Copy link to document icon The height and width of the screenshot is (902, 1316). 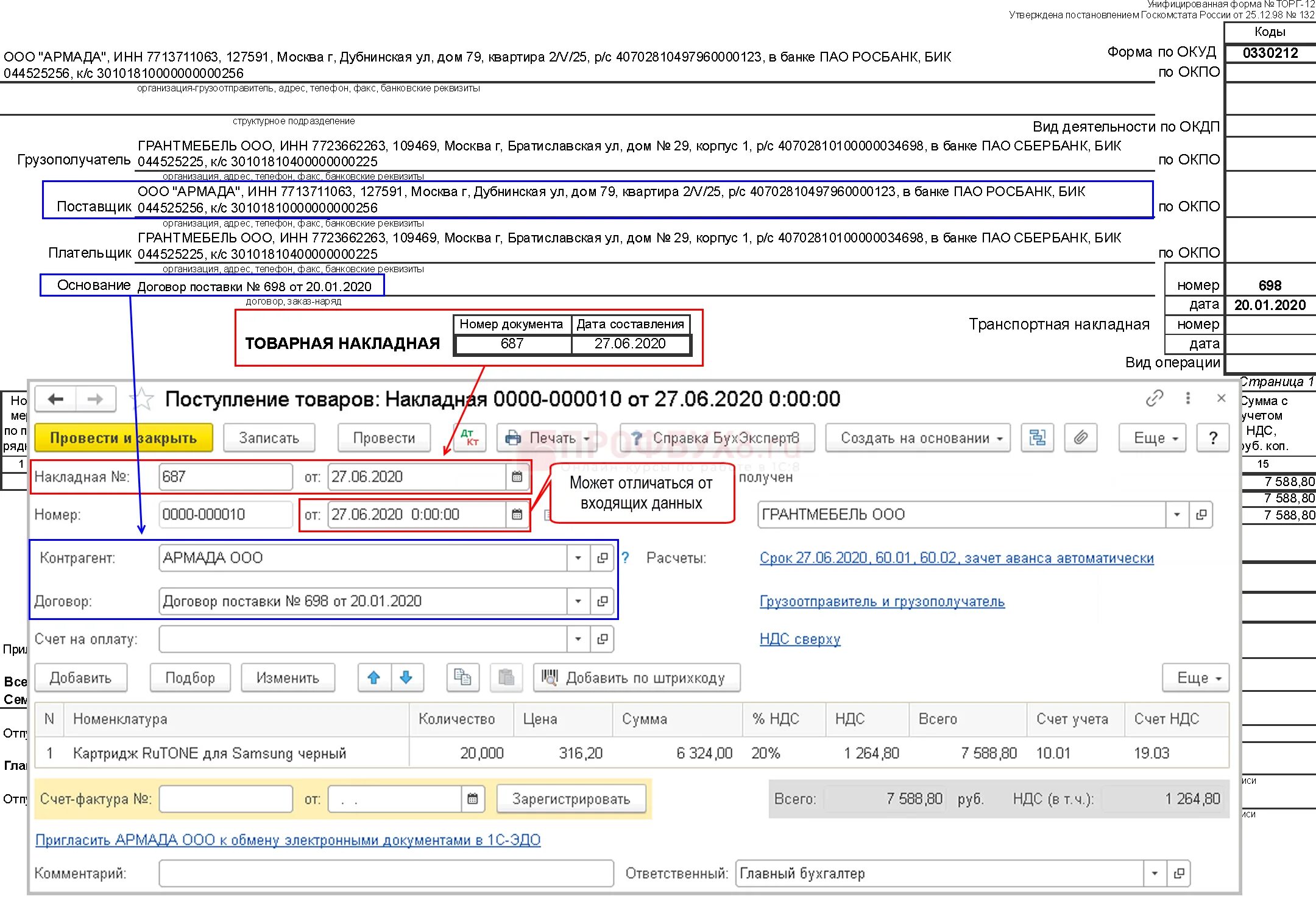1154,398
